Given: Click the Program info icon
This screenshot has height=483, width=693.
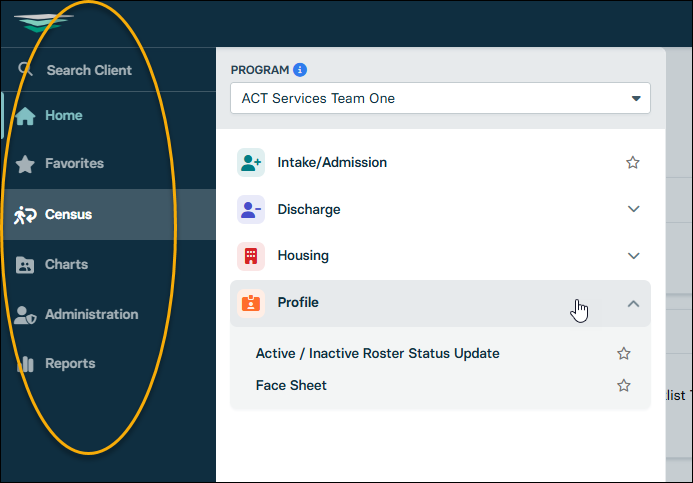Looking at the screenshot, I should 300,70.
